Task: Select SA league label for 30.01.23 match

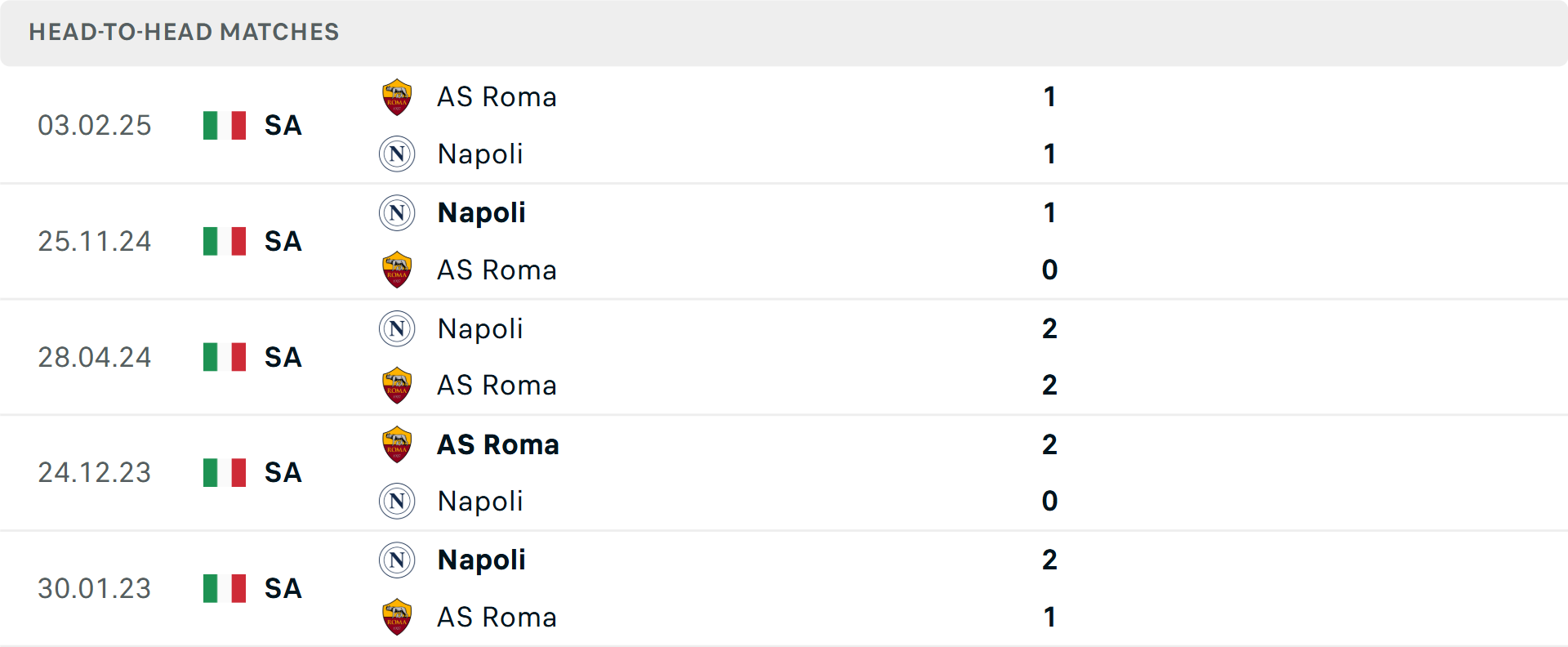Action: pyautogui.click(x=283, y=589)
